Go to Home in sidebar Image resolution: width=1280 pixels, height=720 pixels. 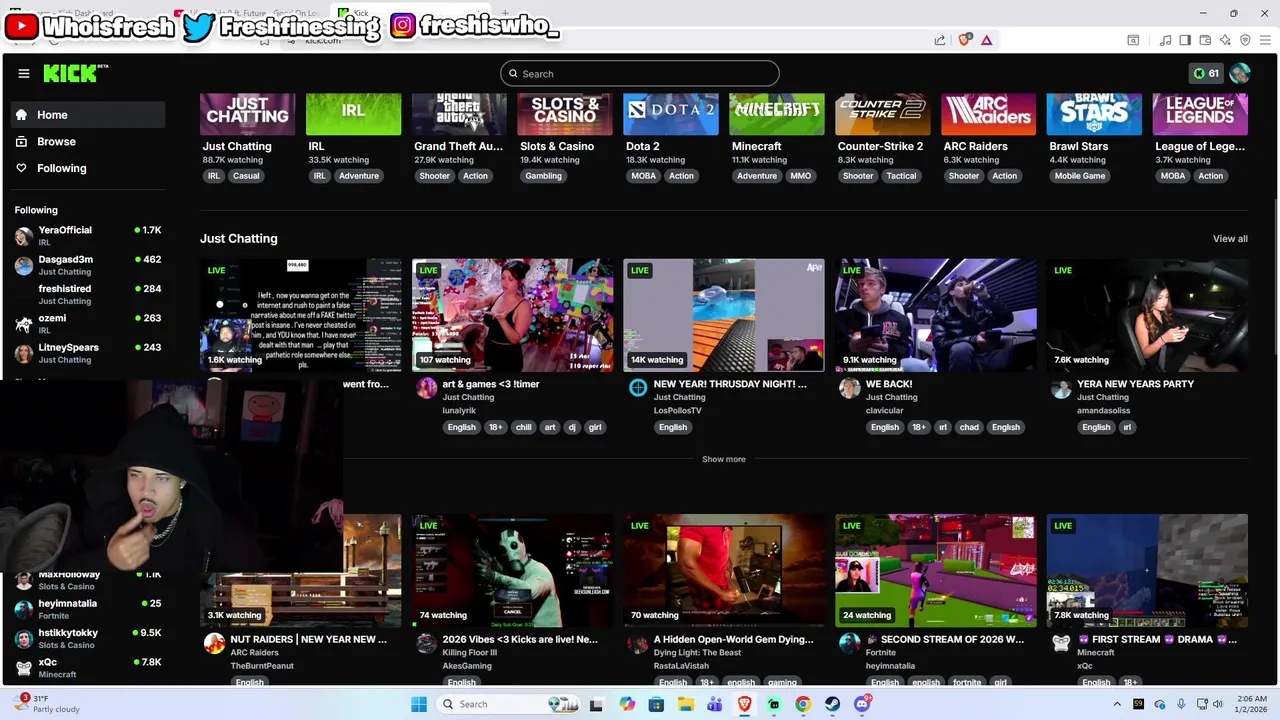pos(88,115)
